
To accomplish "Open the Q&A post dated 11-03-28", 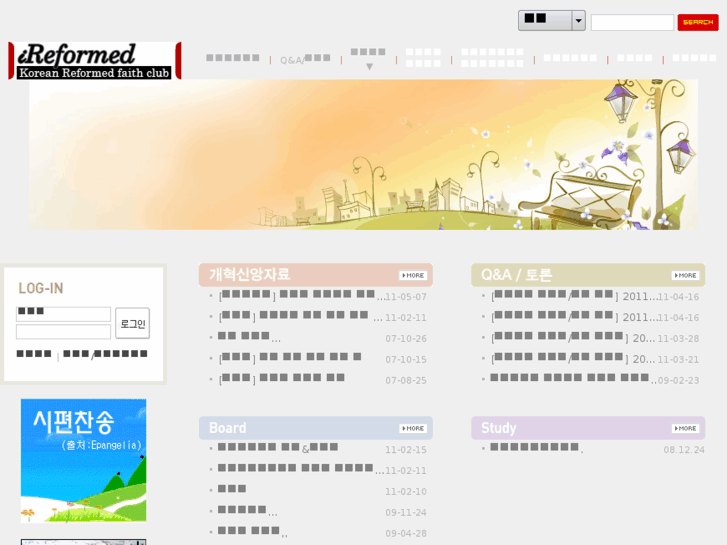I will coord(573,337).
